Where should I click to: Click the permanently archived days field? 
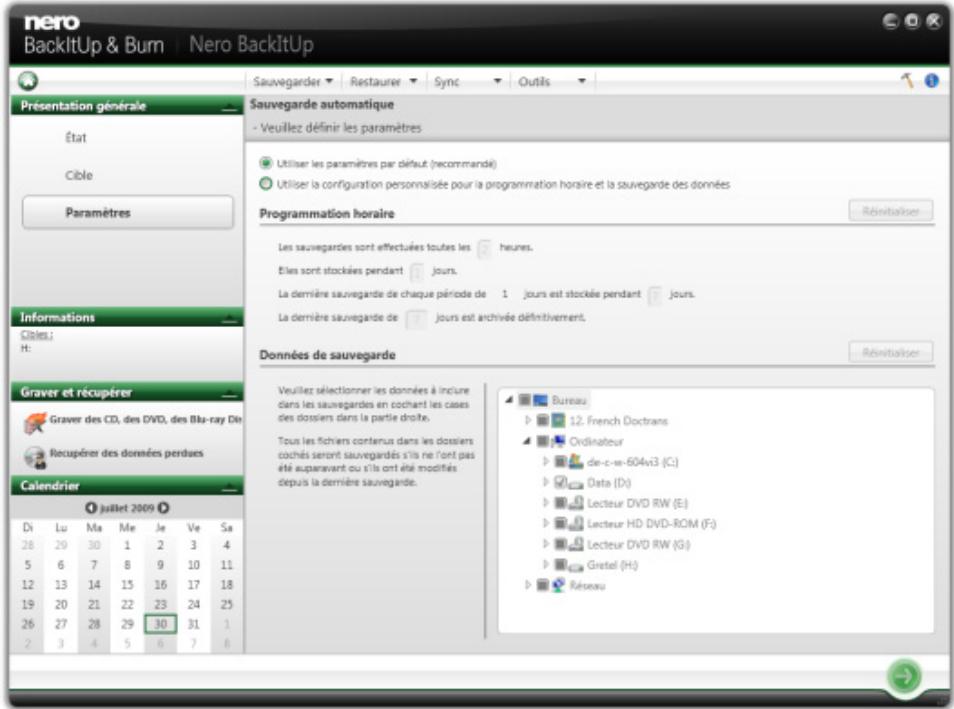(x=416, y=318)
